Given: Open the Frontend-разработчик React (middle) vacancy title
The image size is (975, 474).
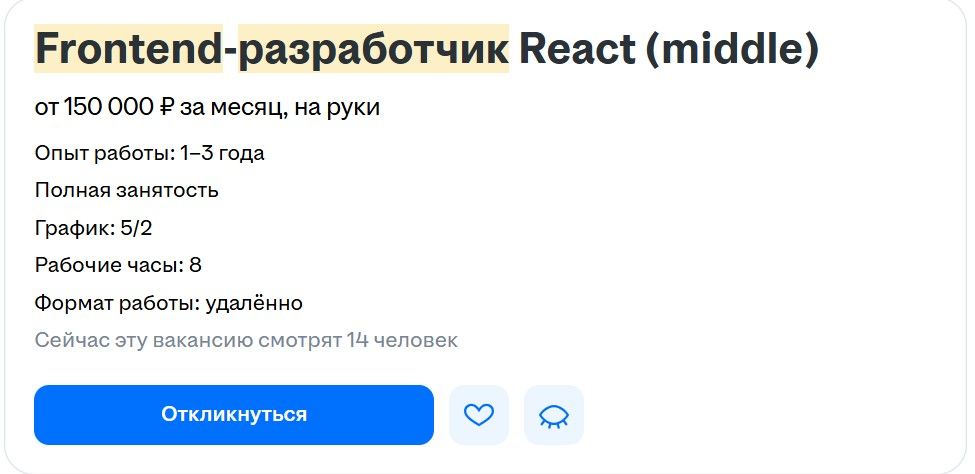Looking at the screenshot, I should click(427, 49).
